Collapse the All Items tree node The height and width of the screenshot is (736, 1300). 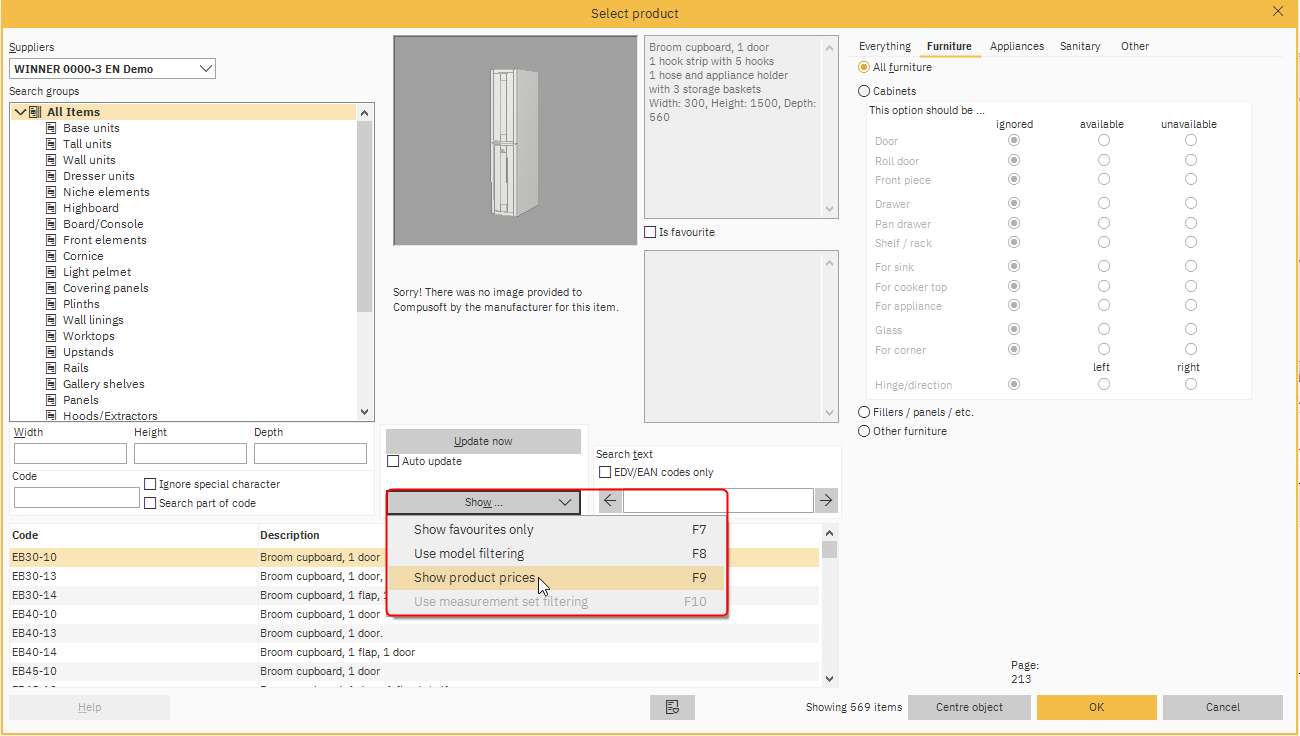pyautogui.click(x=21, y=111)
